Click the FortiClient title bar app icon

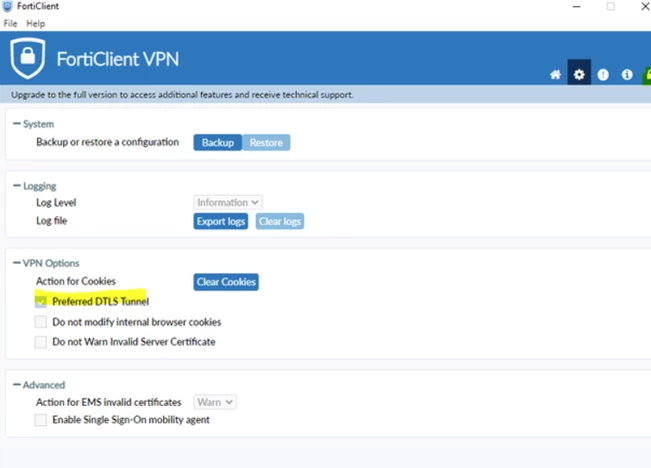pos(7,6)
